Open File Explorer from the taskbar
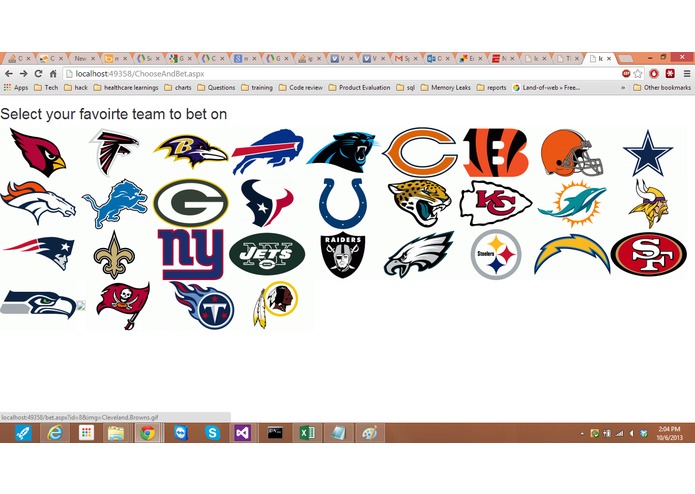The width and height of the screenshot is (695, 494). (x=116, y=432)
